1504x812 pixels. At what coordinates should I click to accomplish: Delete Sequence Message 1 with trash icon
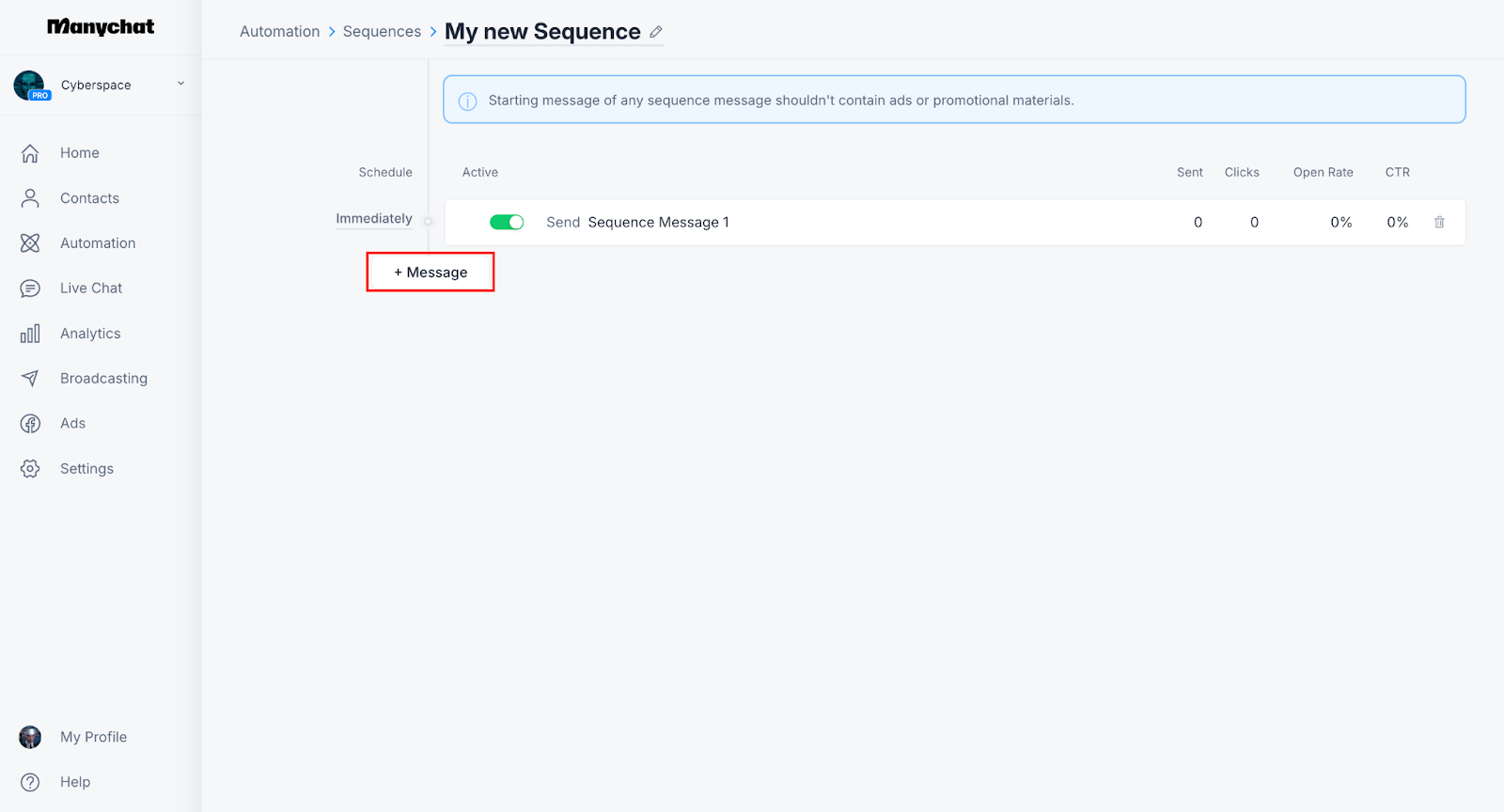[x=1439, y=223]
